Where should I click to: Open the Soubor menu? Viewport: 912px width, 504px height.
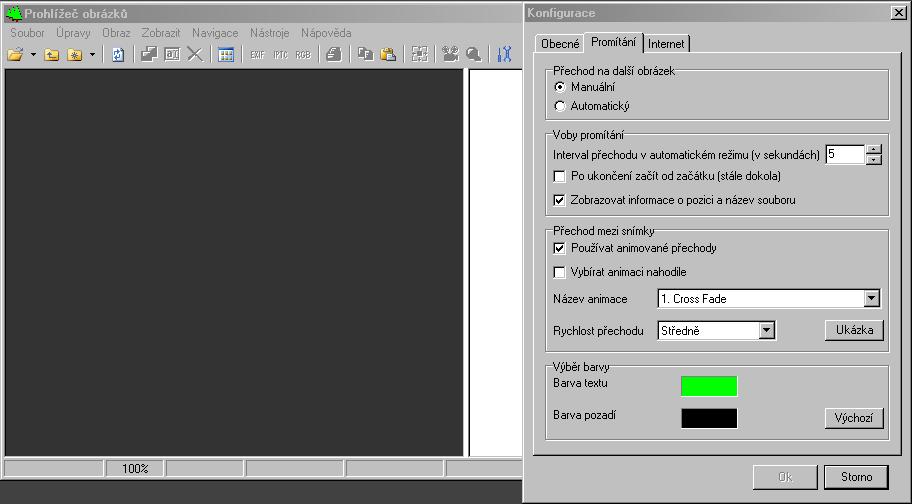(27, 33)
